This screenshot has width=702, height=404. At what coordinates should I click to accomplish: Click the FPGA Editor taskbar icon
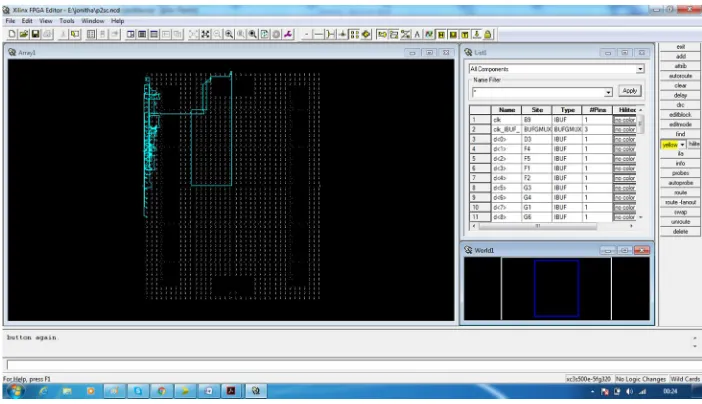256,391
